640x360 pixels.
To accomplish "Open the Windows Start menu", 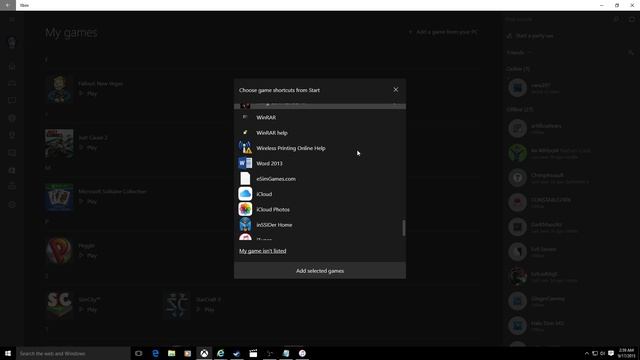I will 8,353.
